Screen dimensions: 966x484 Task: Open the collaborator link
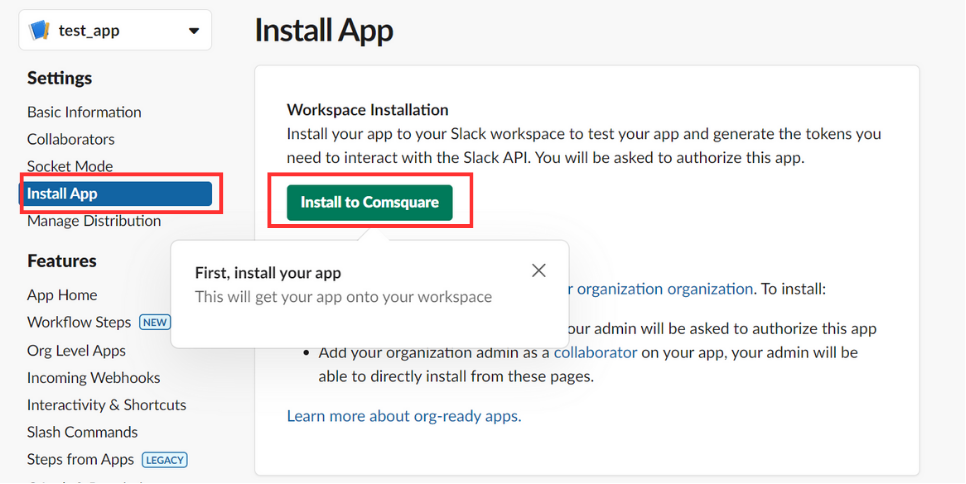point(595,353)
